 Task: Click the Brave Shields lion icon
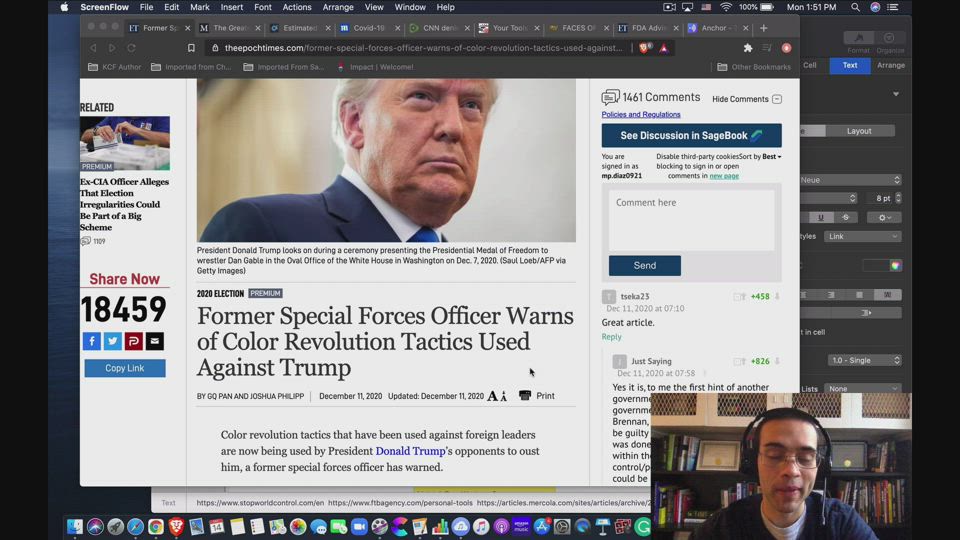coord(645,48)
